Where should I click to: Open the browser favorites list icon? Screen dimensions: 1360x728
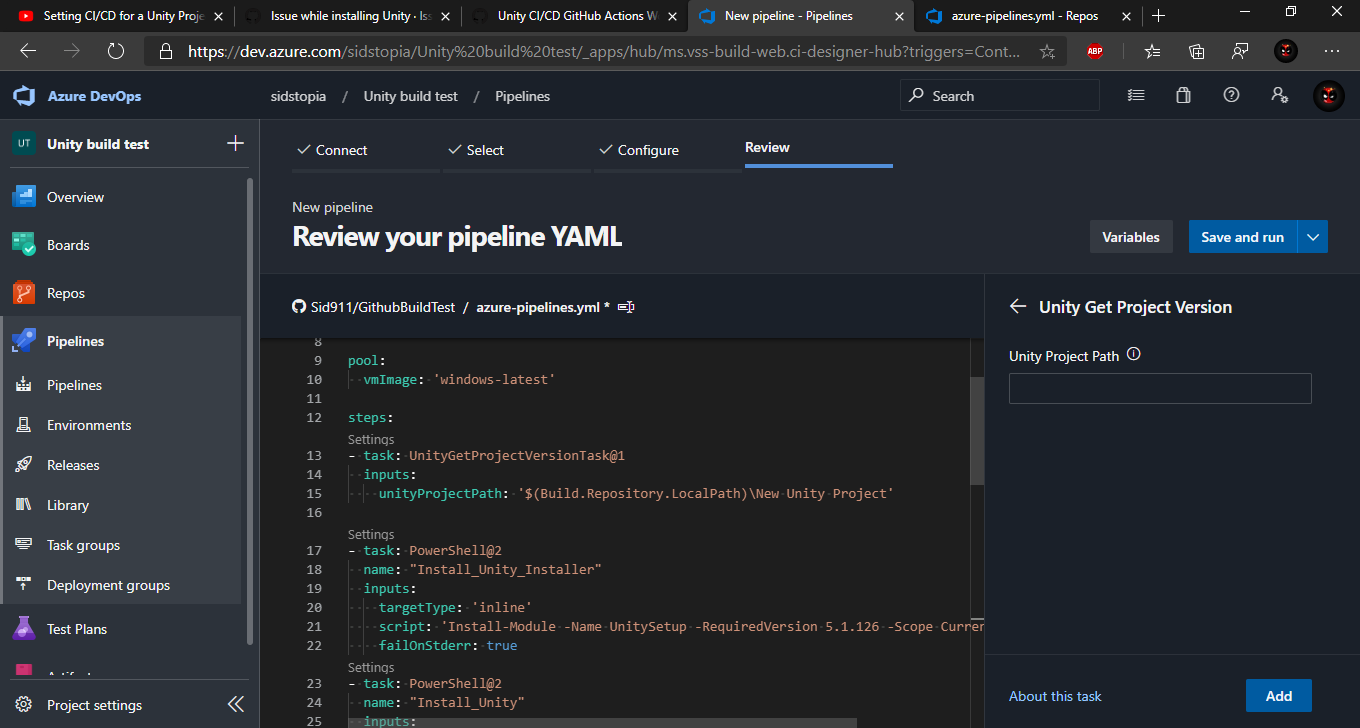click(x=1152, y=51)
